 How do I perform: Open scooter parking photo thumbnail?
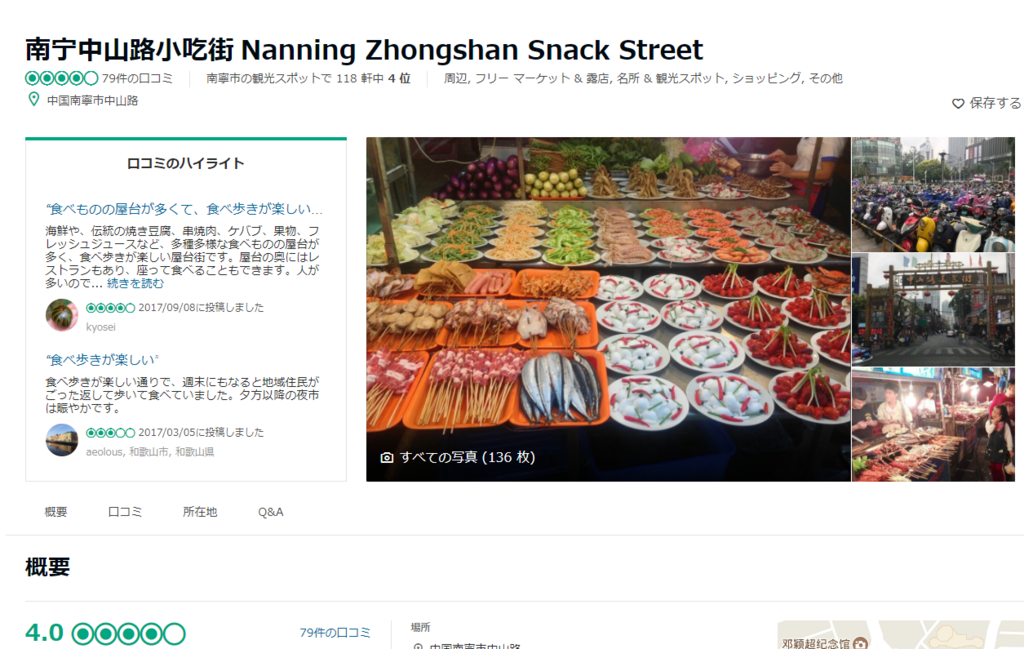point(933,195)
